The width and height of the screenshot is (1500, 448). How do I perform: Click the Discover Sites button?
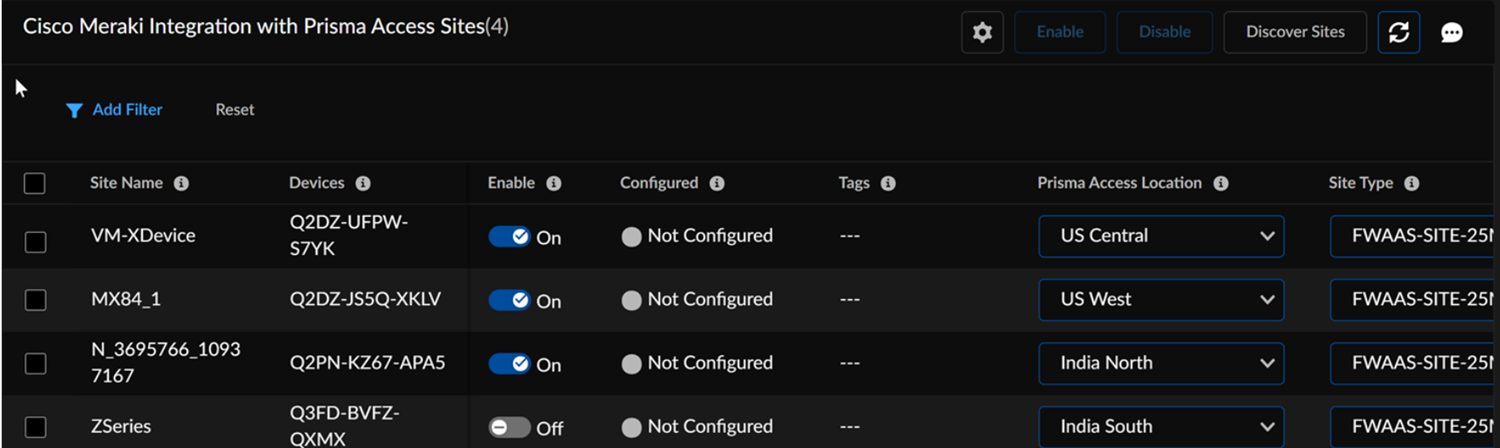[x=1295, y=32]
